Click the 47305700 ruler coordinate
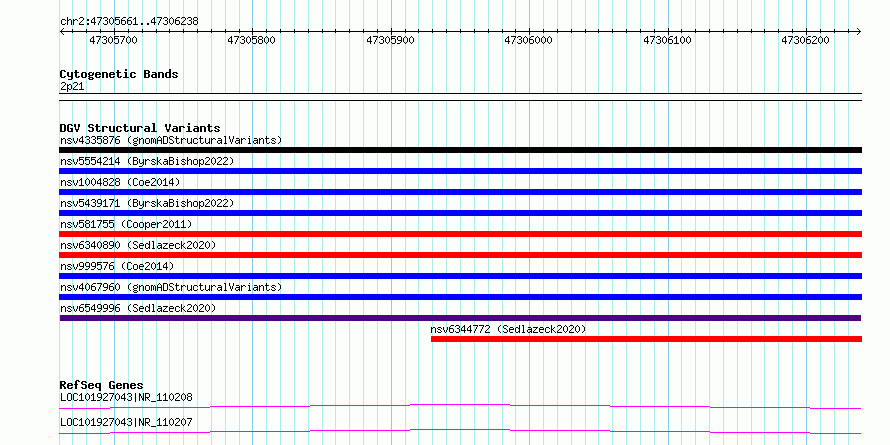This screenshot has width=890, height=445. [114, 40]
